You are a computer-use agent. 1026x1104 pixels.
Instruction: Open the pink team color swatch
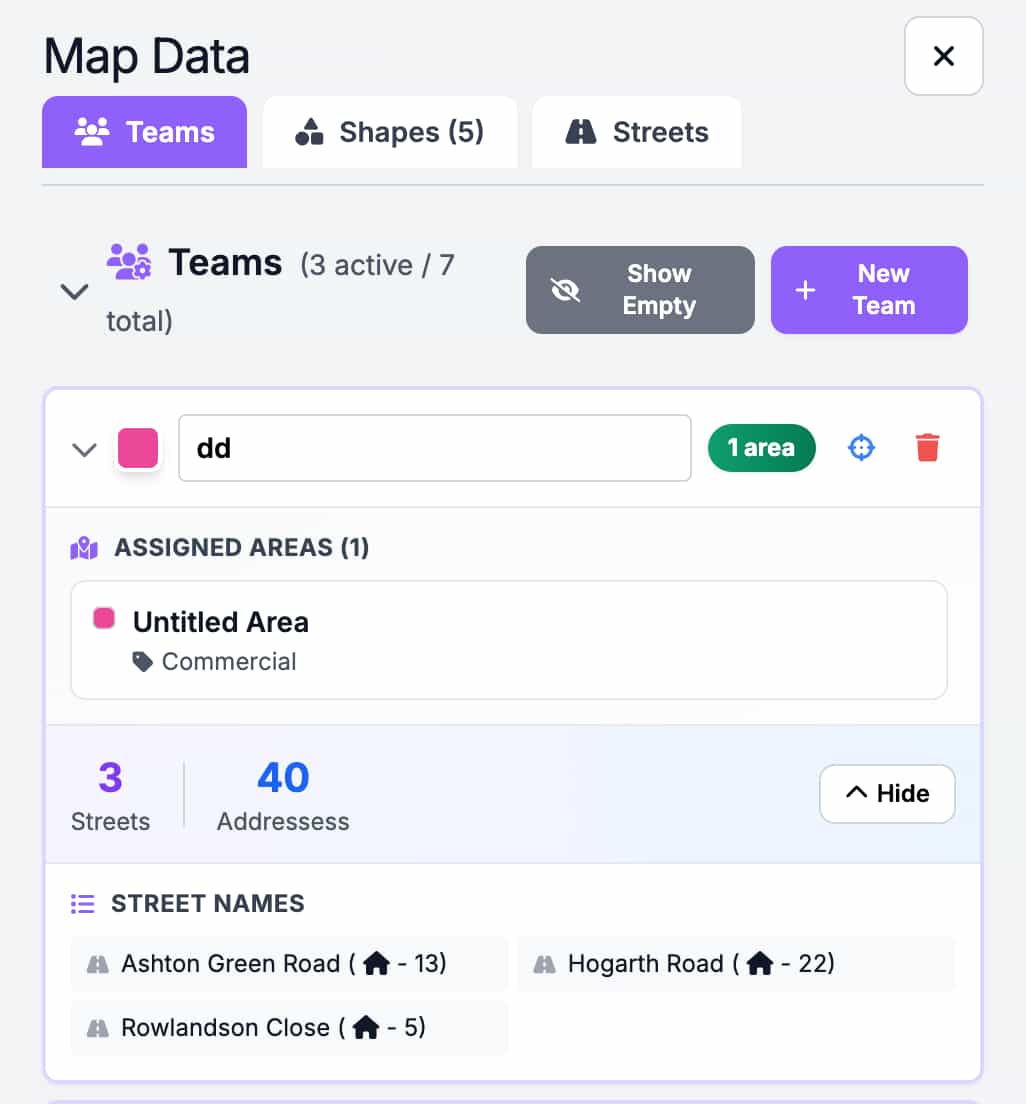point(138,448)
